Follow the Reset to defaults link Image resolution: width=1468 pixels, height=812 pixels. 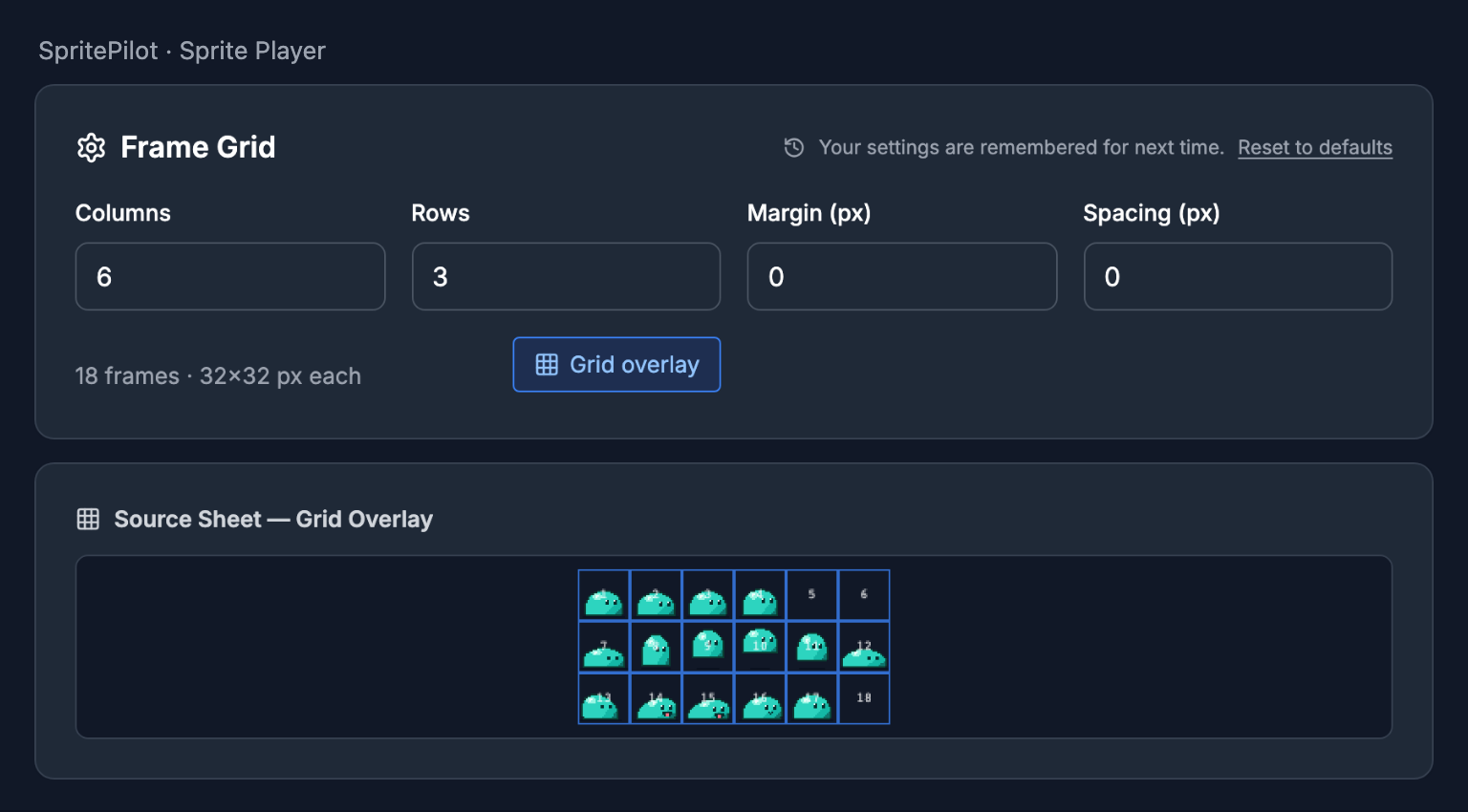[1315, 147]
